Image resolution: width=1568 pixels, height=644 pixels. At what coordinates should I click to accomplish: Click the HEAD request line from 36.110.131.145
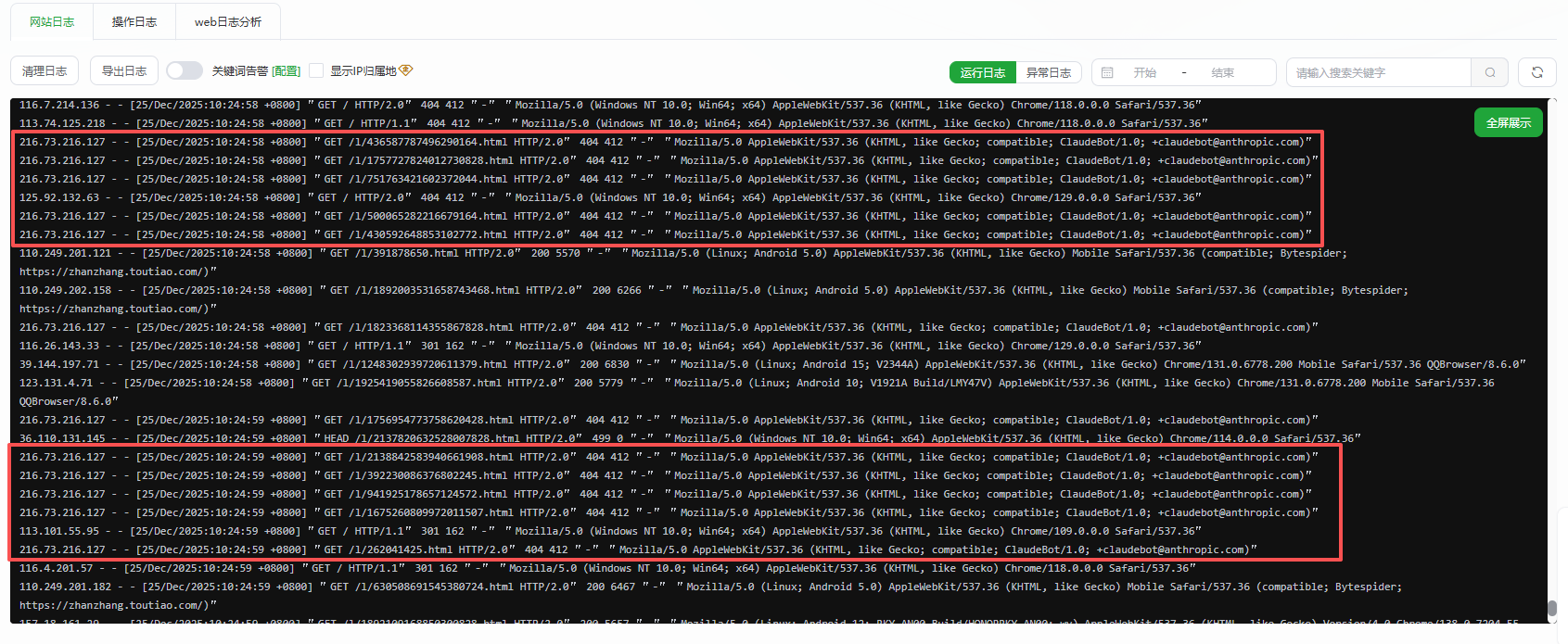[x=690, y=438]
